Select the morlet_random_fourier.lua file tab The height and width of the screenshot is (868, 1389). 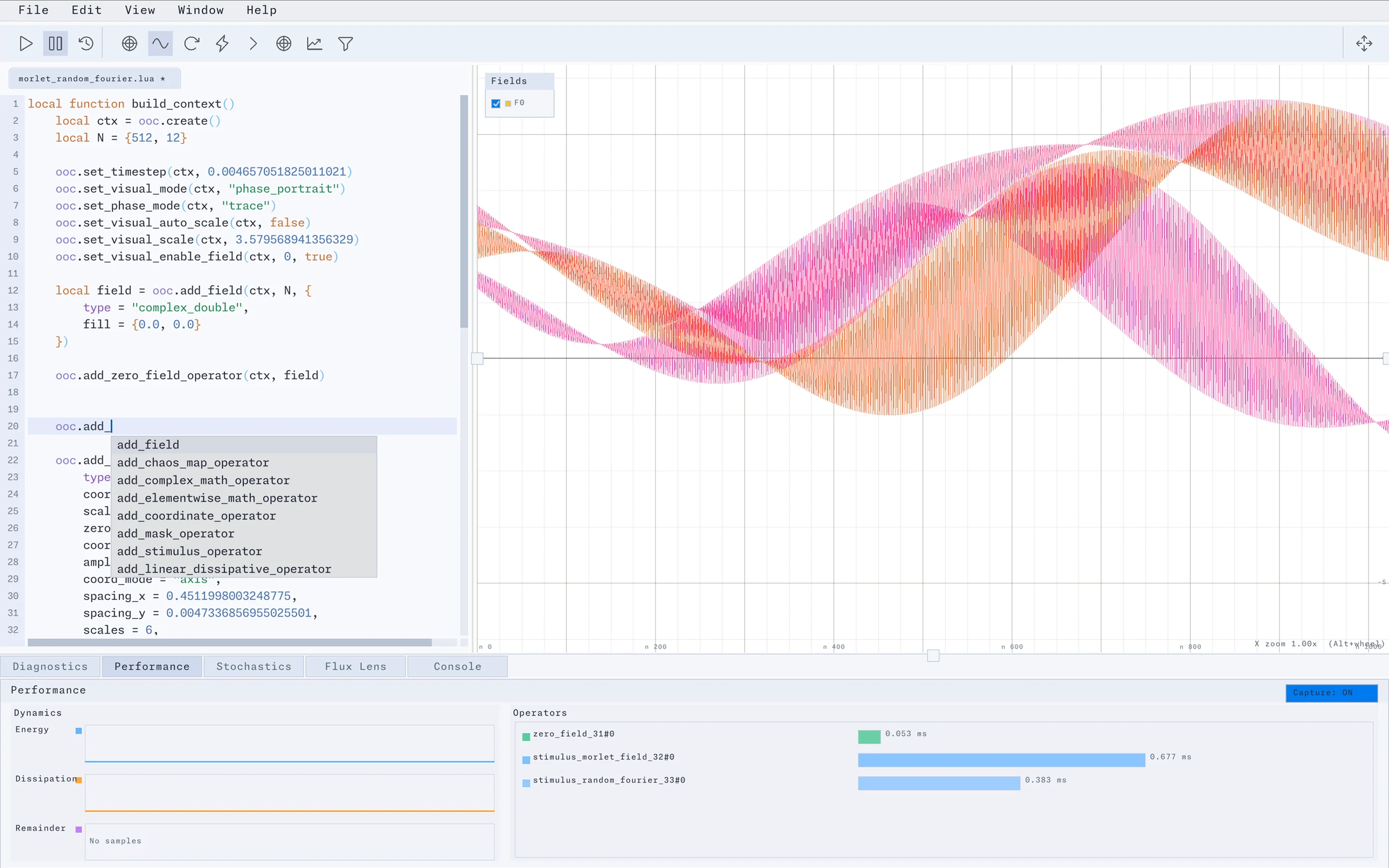(95, 79)
